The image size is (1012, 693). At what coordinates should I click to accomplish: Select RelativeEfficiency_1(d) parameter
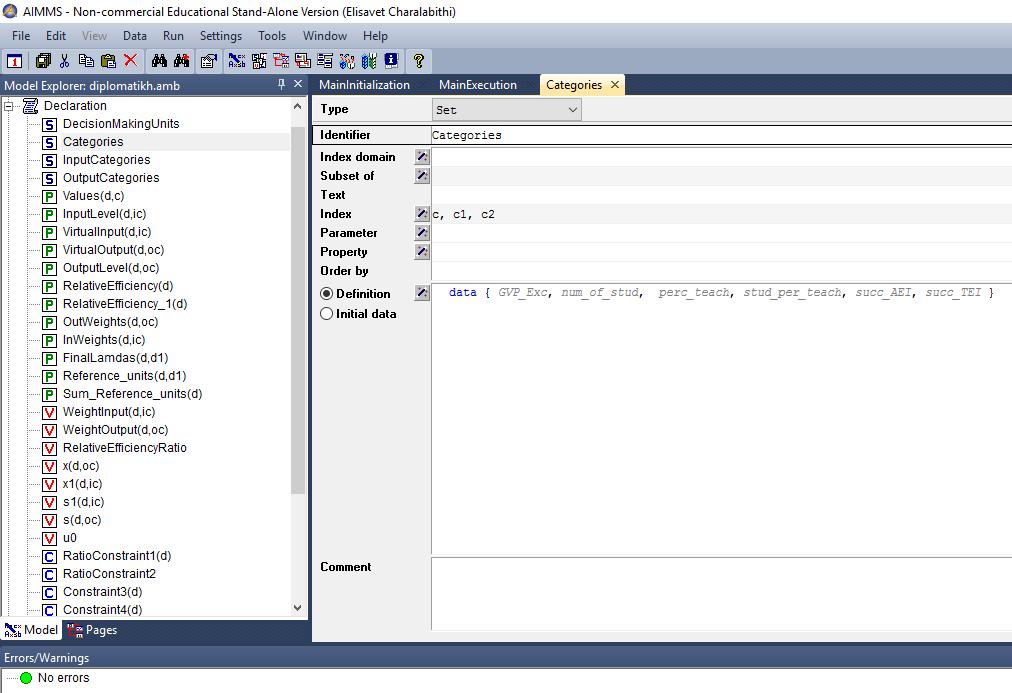[x=125, y=304]
